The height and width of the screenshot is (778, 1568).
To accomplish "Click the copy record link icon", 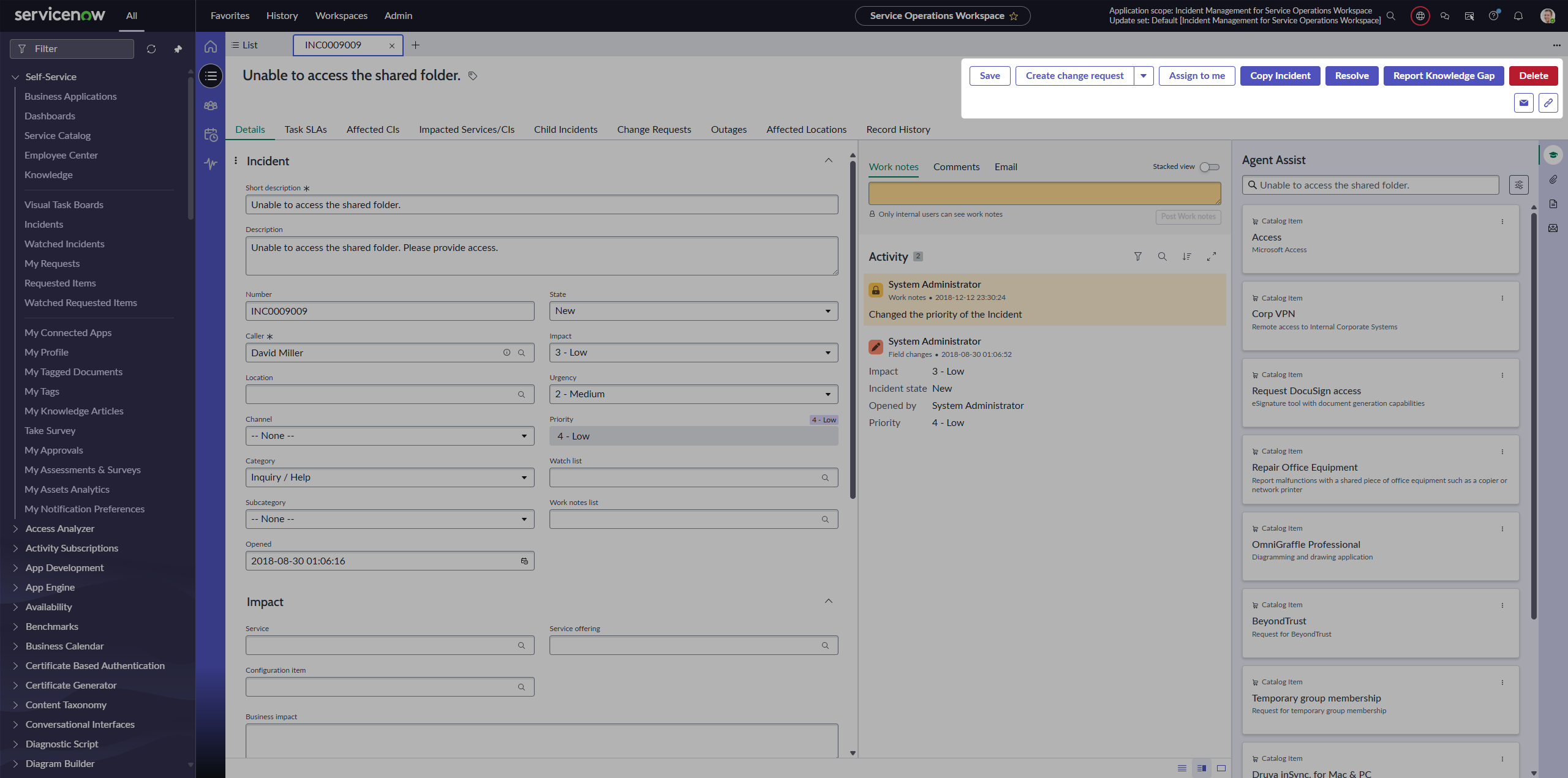I will click(1548, 103).
